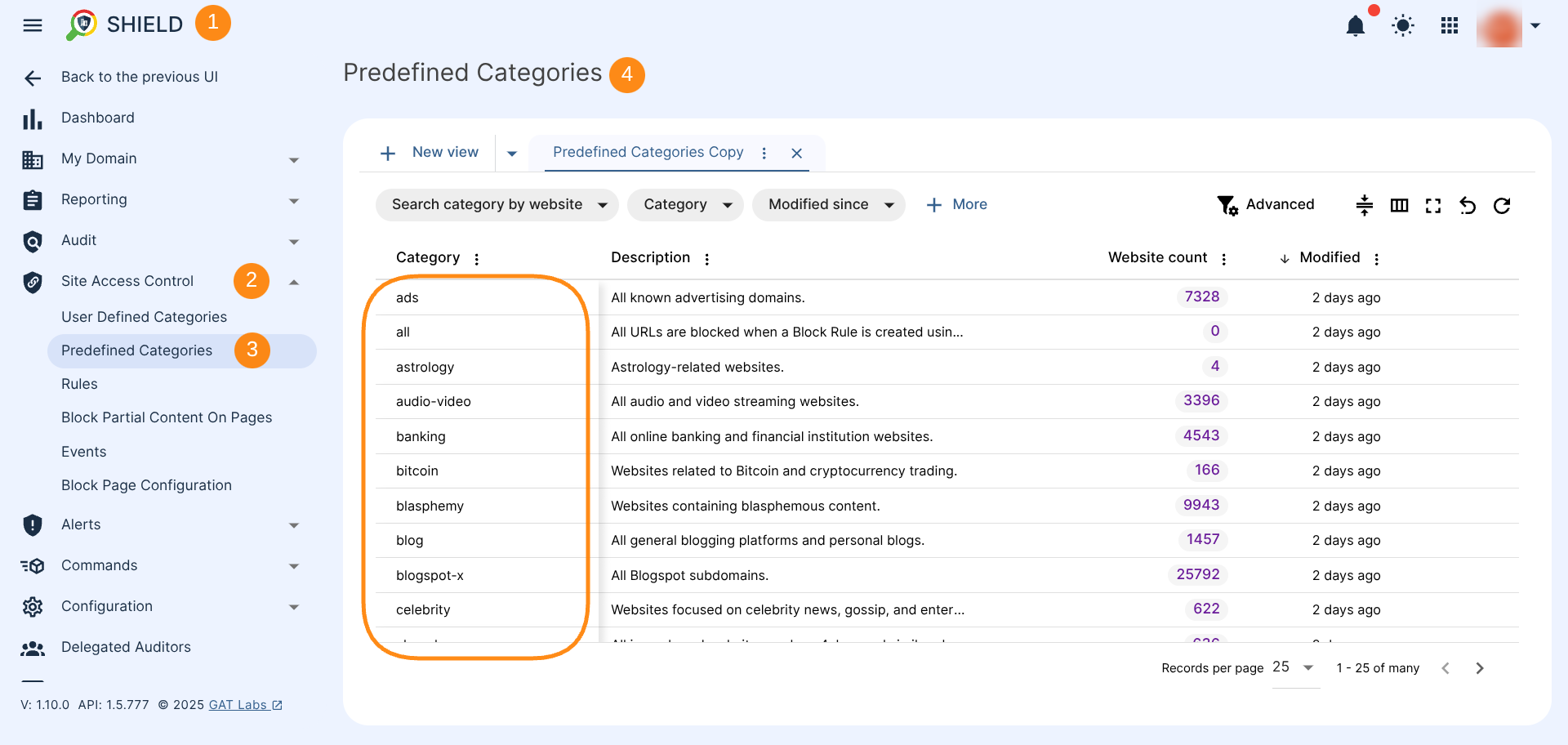Refresh the table data
The width and height of the screenshot is (1568, 745).
pos(1502,206)
